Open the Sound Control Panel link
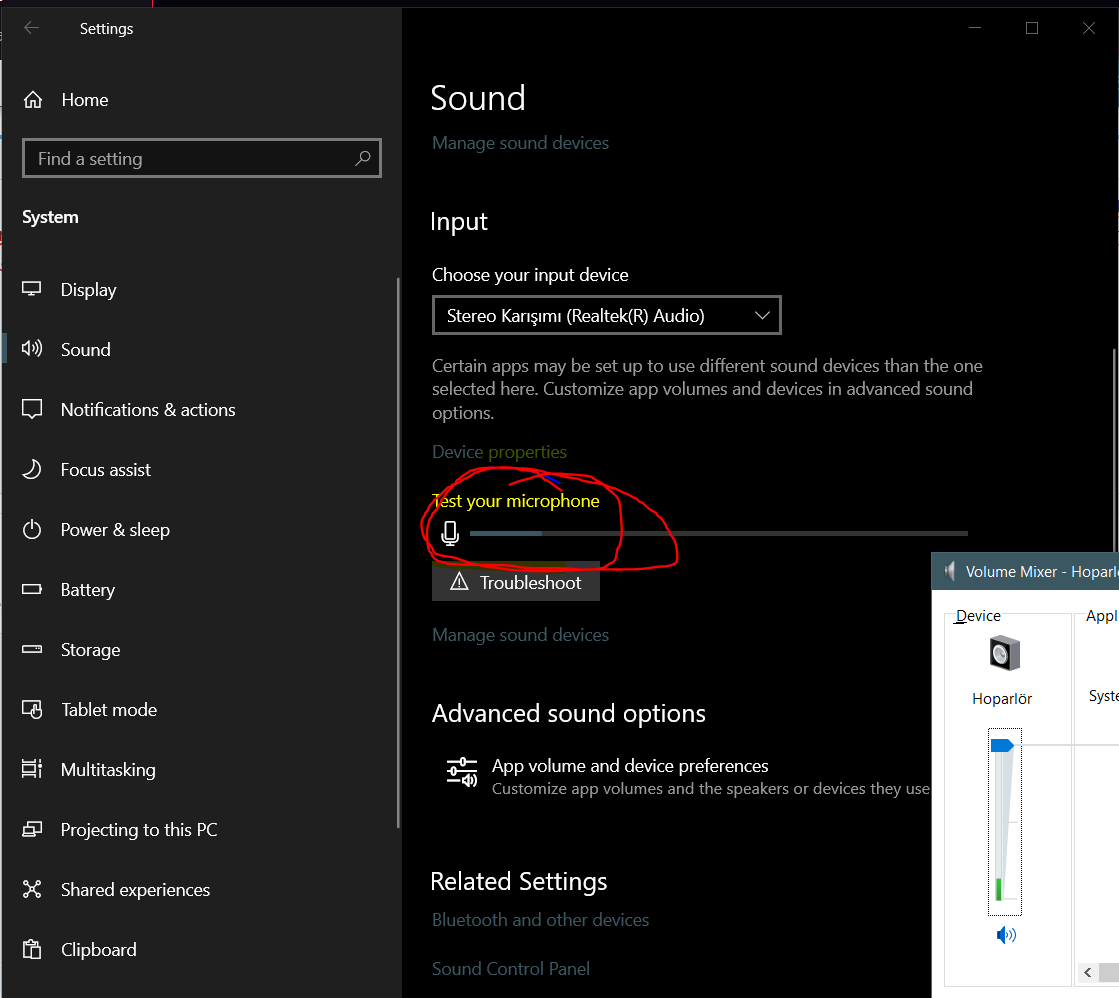Image resolution: width=1119 pixels, height=998 pixels. (511, 968)
